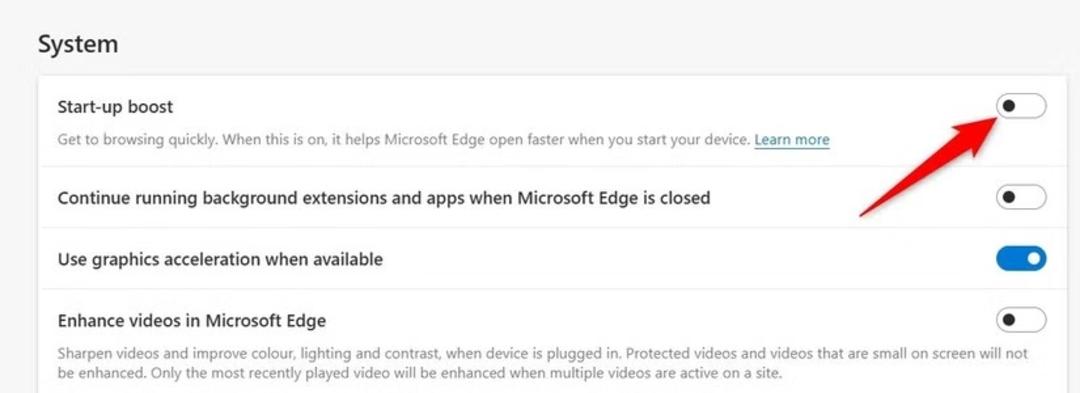Click 'Enhance videos in Microsoft Edge' label
The width and height of the screenshot is (1080, 393).
191,321
